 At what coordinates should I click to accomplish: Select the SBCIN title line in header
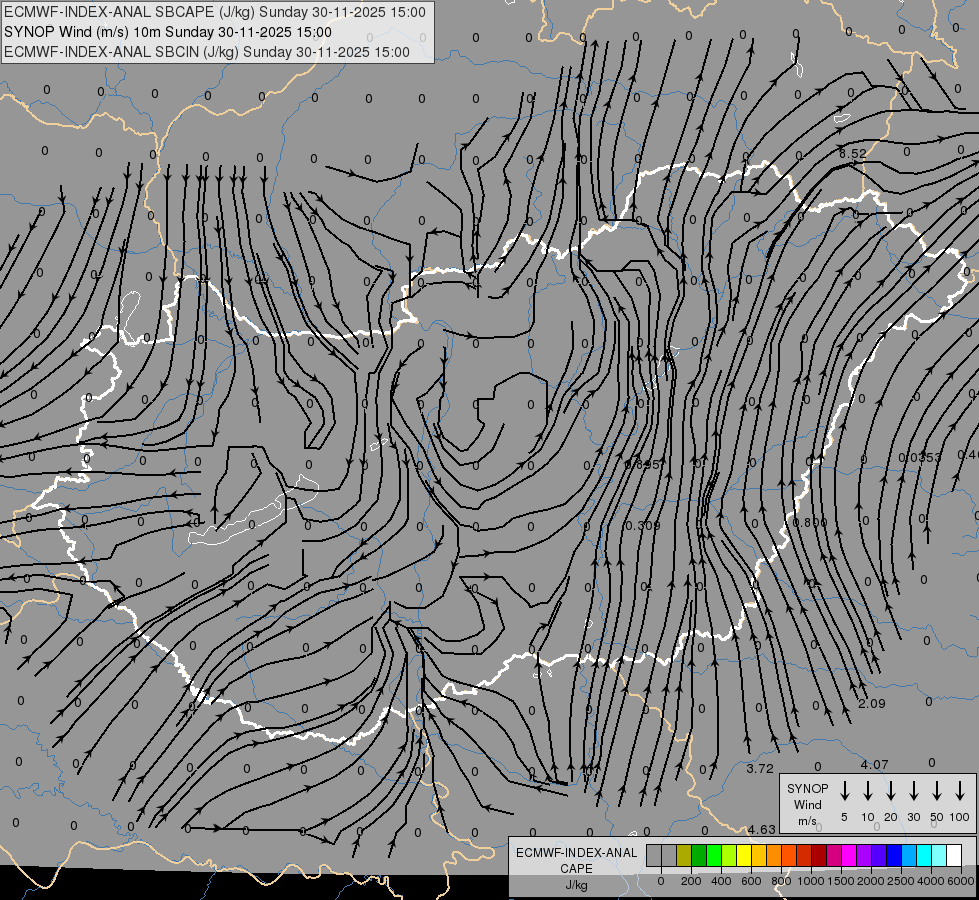pos(207,52)
